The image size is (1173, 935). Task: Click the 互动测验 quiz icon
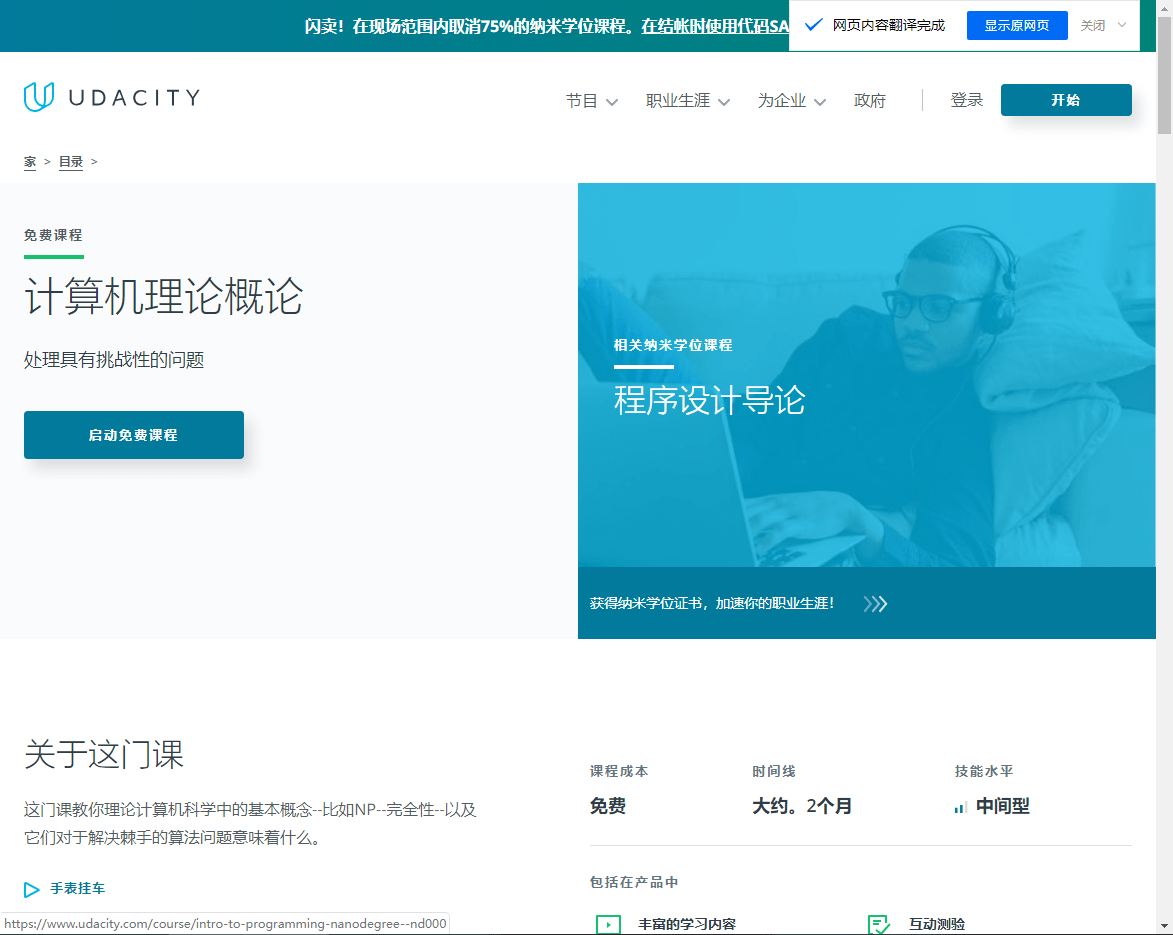point(878,925)
